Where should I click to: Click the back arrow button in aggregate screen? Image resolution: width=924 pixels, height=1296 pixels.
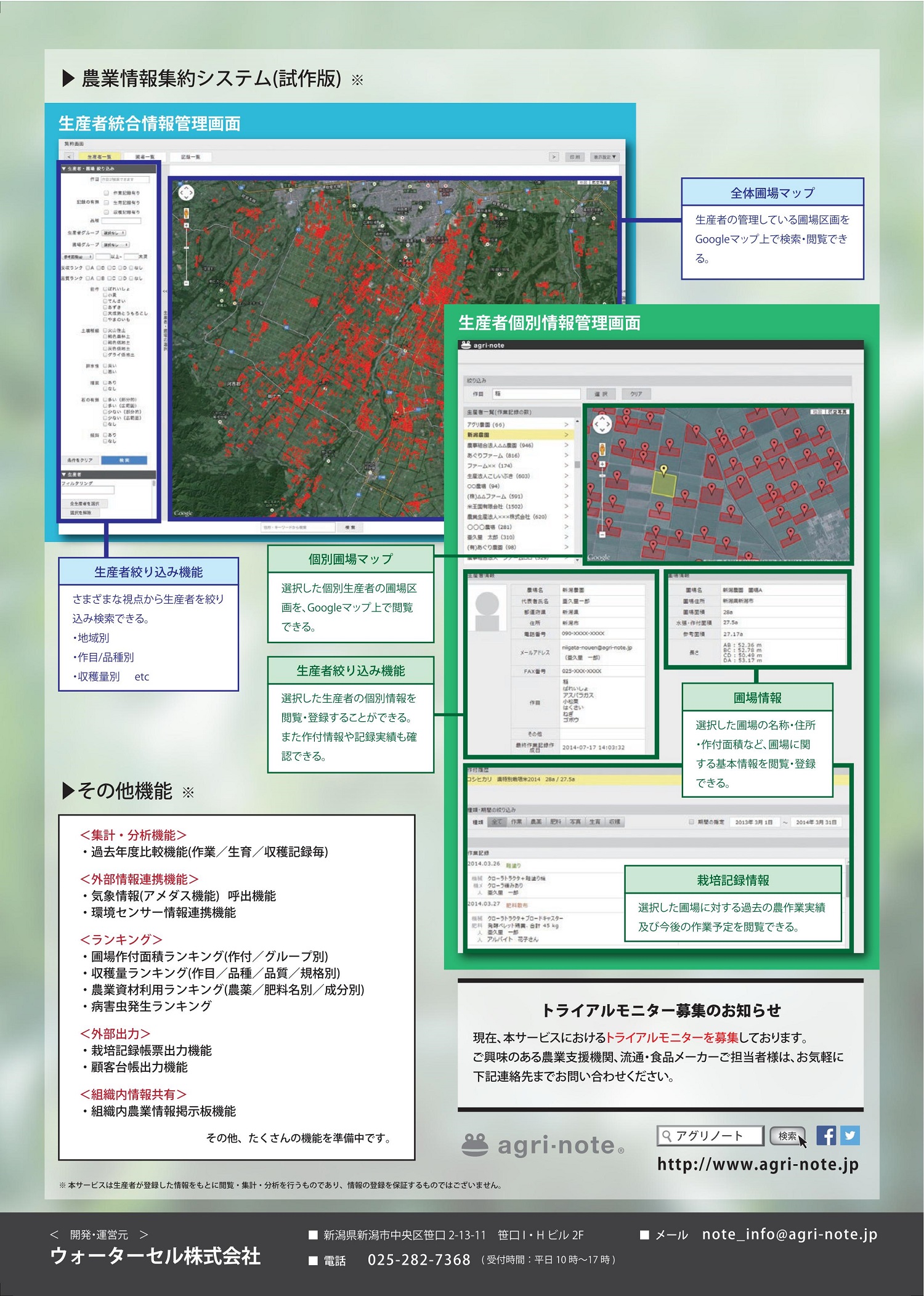(x=69, y=157)
